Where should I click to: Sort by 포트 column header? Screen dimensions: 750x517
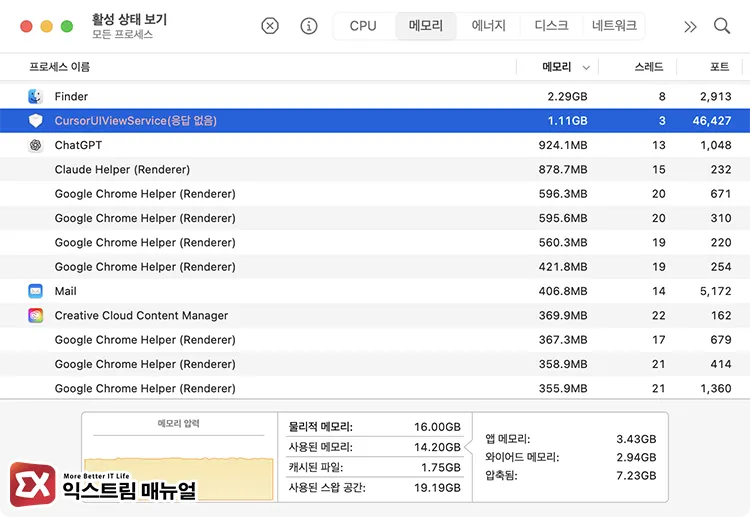[x=719, y=67]
